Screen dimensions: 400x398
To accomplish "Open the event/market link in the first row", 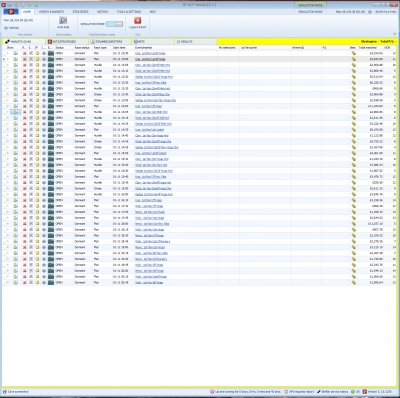I will (x=150, y=53).
